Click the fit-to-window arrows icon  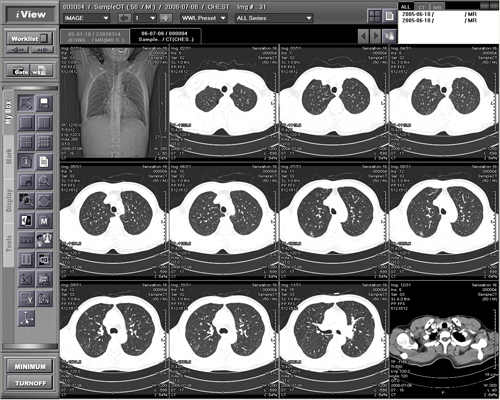(44, 201)
